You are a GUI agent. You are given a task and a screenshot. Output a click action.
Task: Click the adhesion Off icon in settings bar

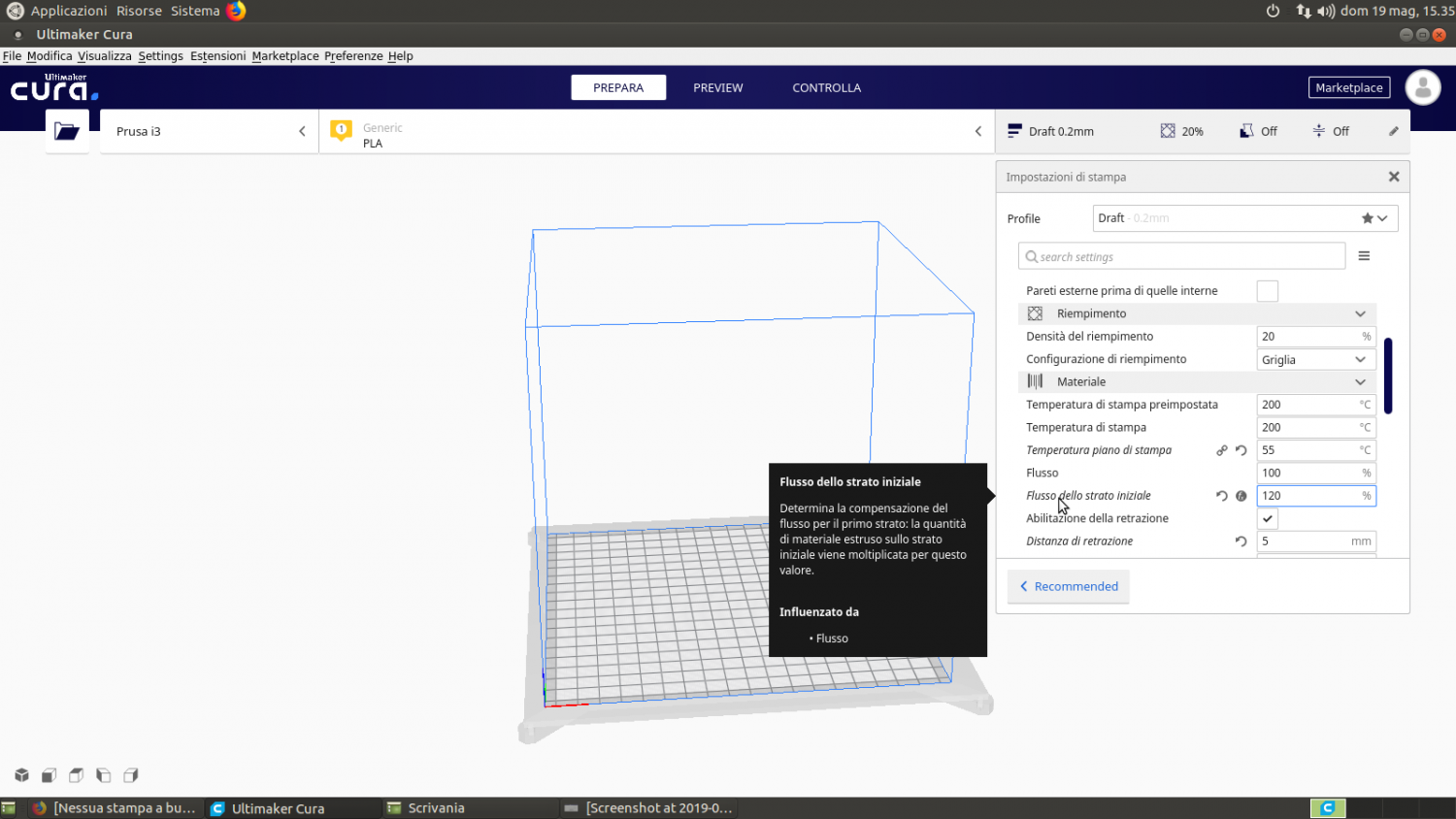coord(1318,131)
